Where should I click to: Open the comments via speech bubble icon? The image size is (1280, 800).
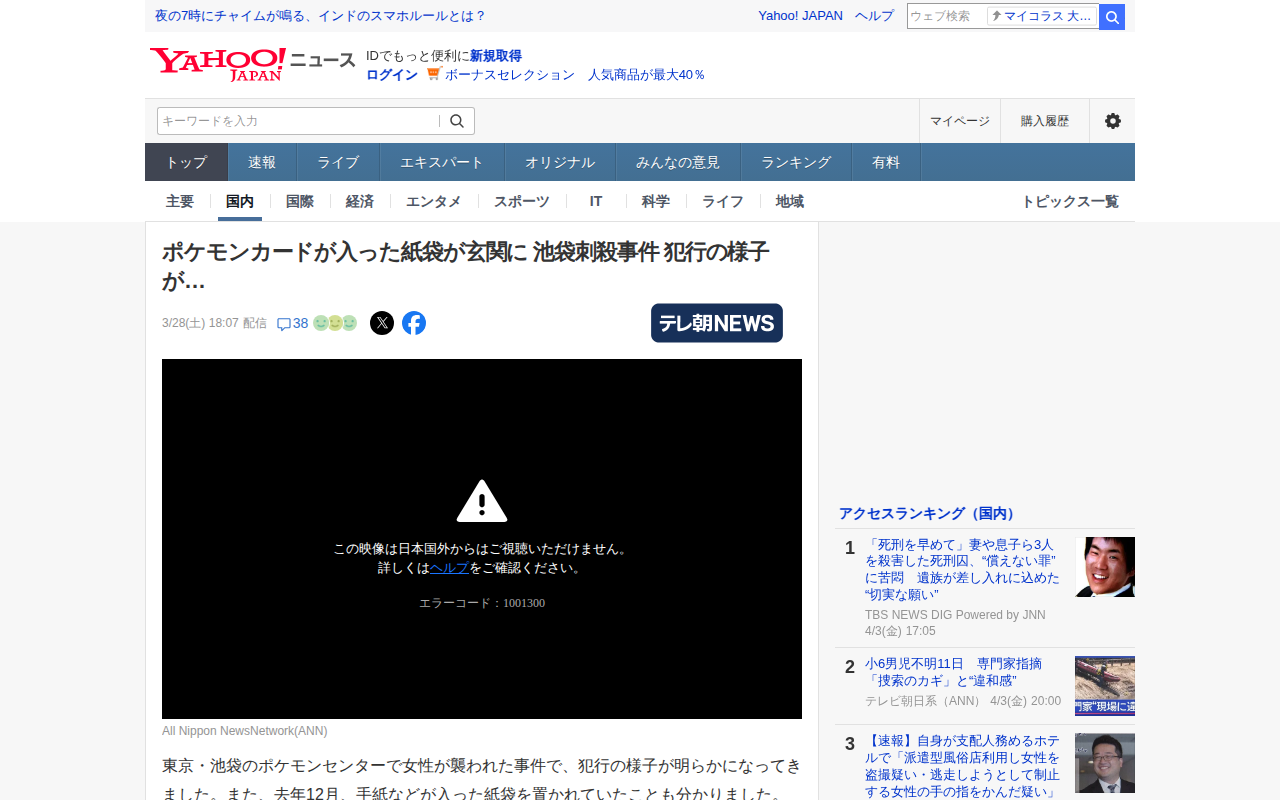284,324
